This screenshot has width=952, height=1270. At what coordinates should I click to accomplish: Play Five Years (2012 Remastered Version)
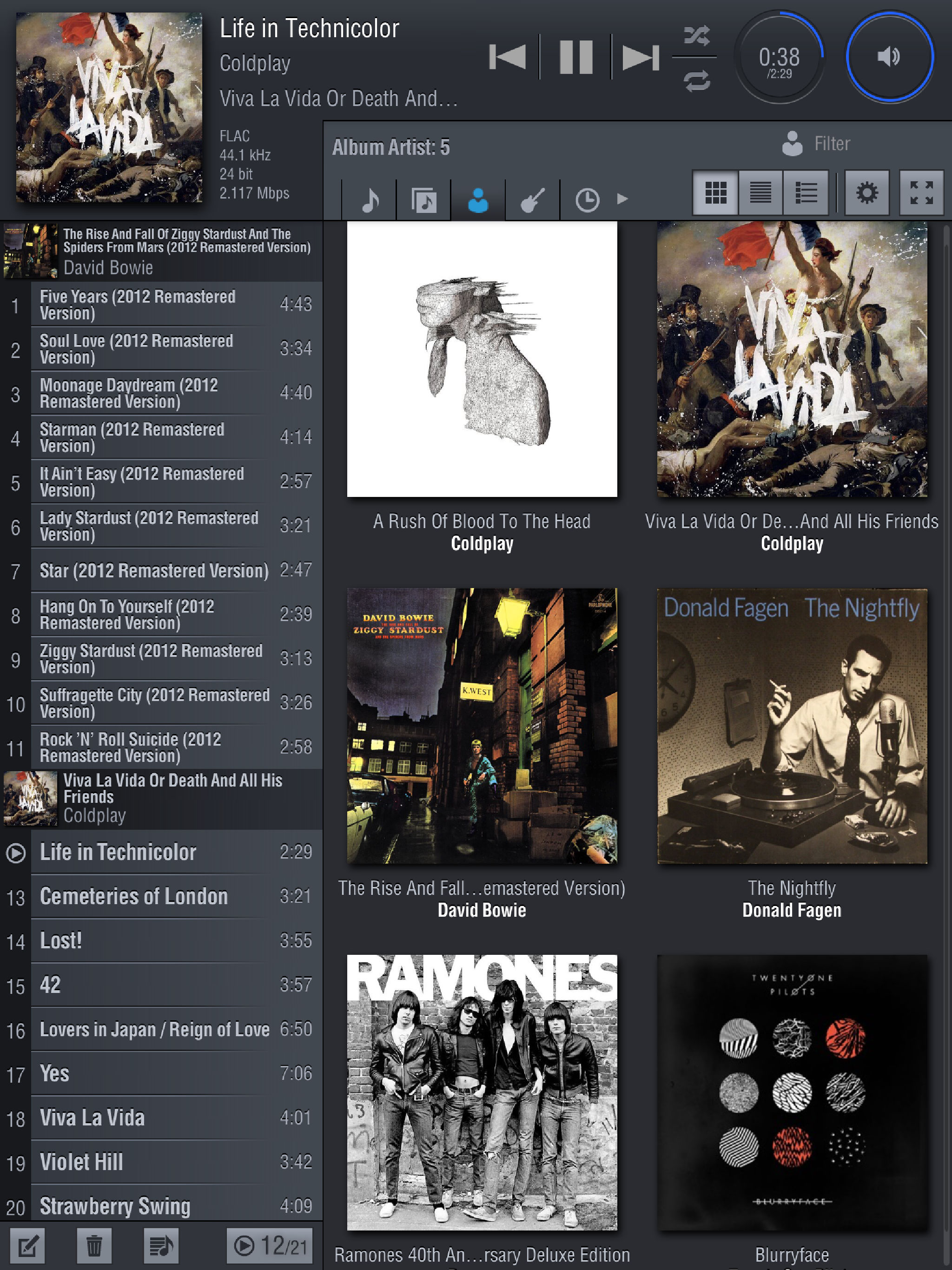pyautogui.click(x=161, y=304)
